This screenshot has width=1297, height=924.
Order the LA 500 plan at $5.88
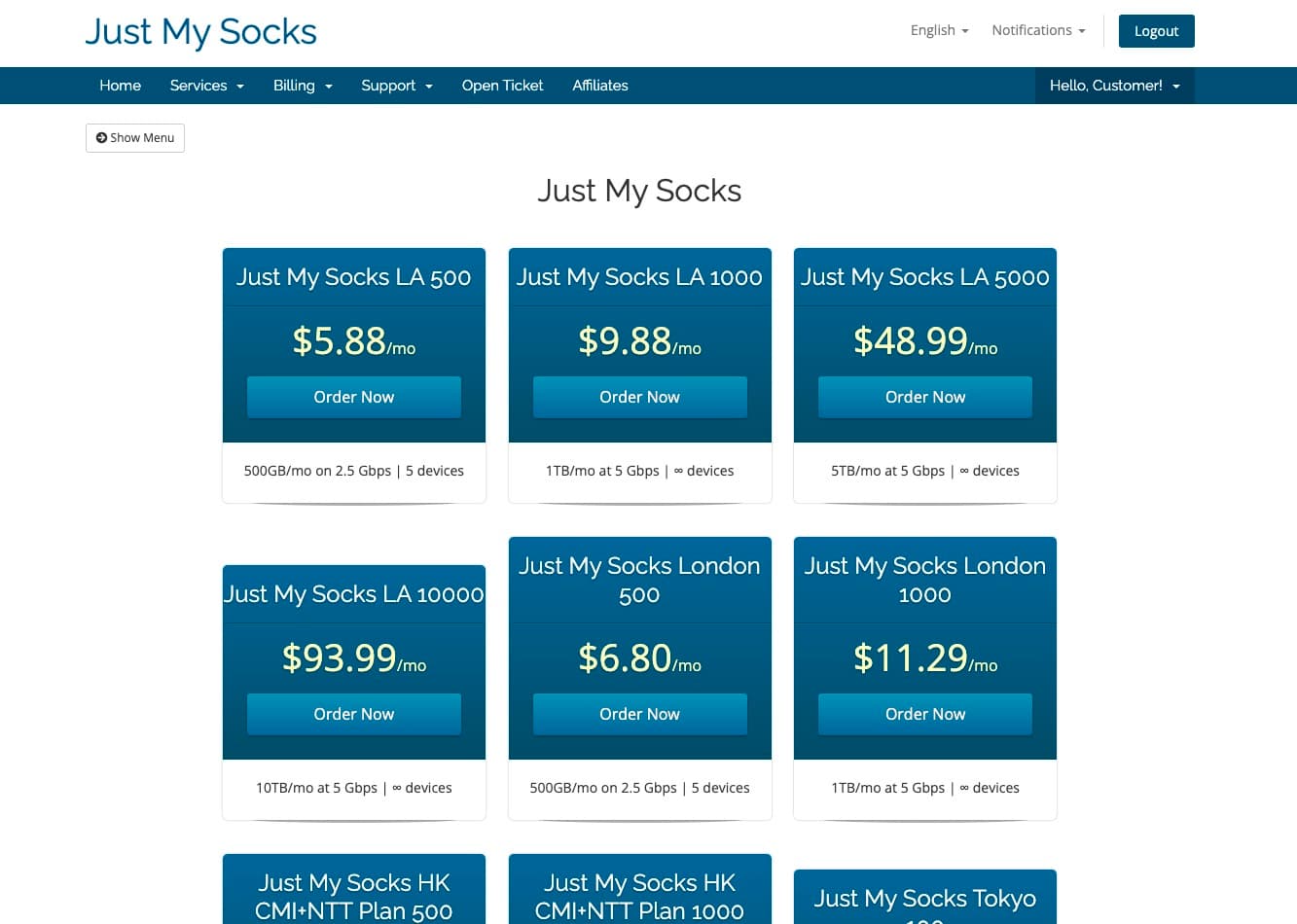tap(354, 397)
